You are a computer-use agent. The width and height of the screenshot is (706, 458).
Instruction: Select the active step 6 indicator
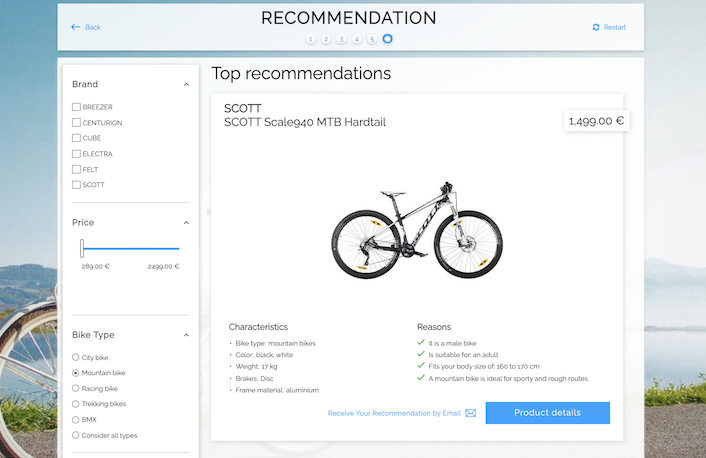tap(388, 39)
